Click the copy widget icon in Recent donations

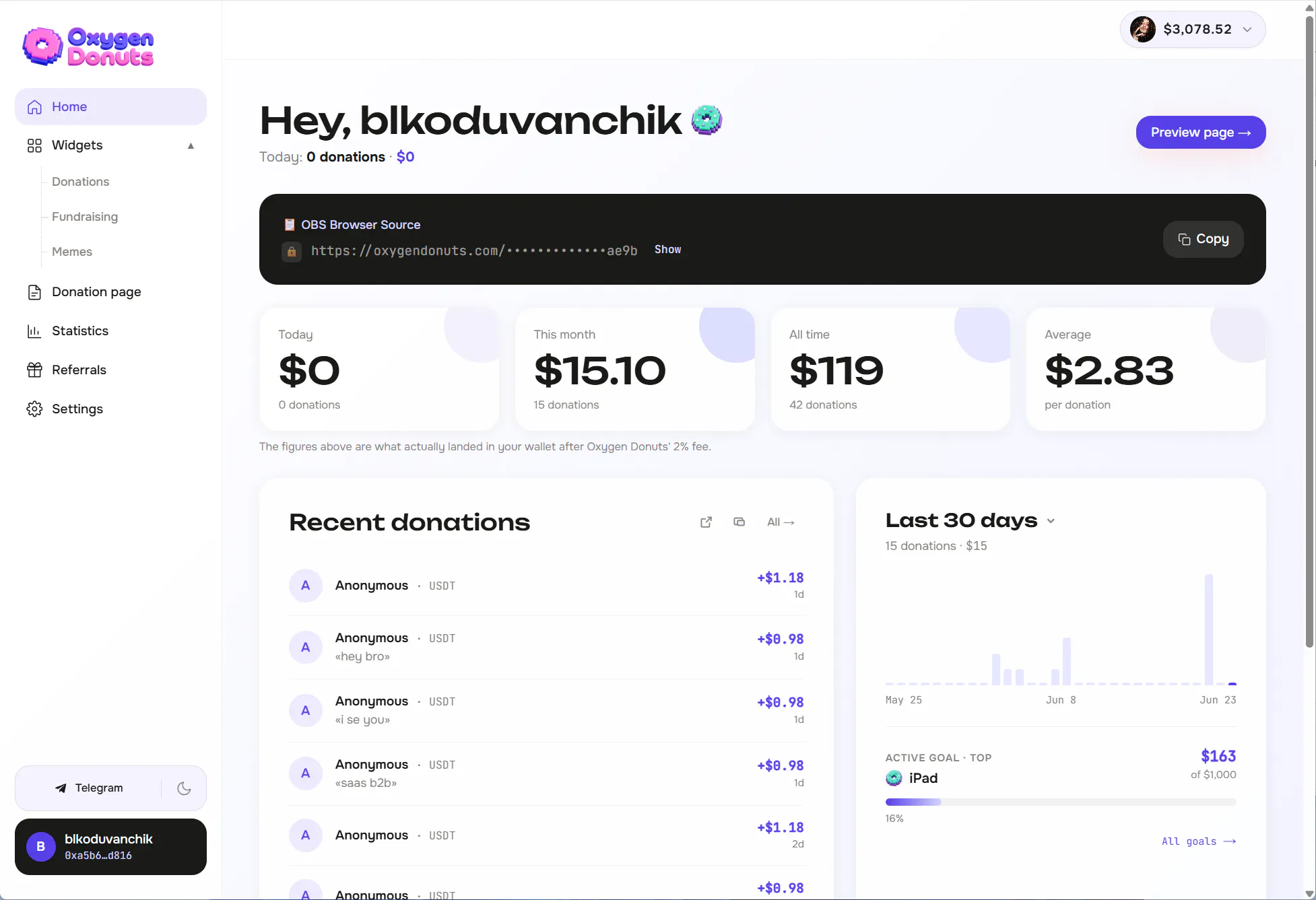click(739, 522)
